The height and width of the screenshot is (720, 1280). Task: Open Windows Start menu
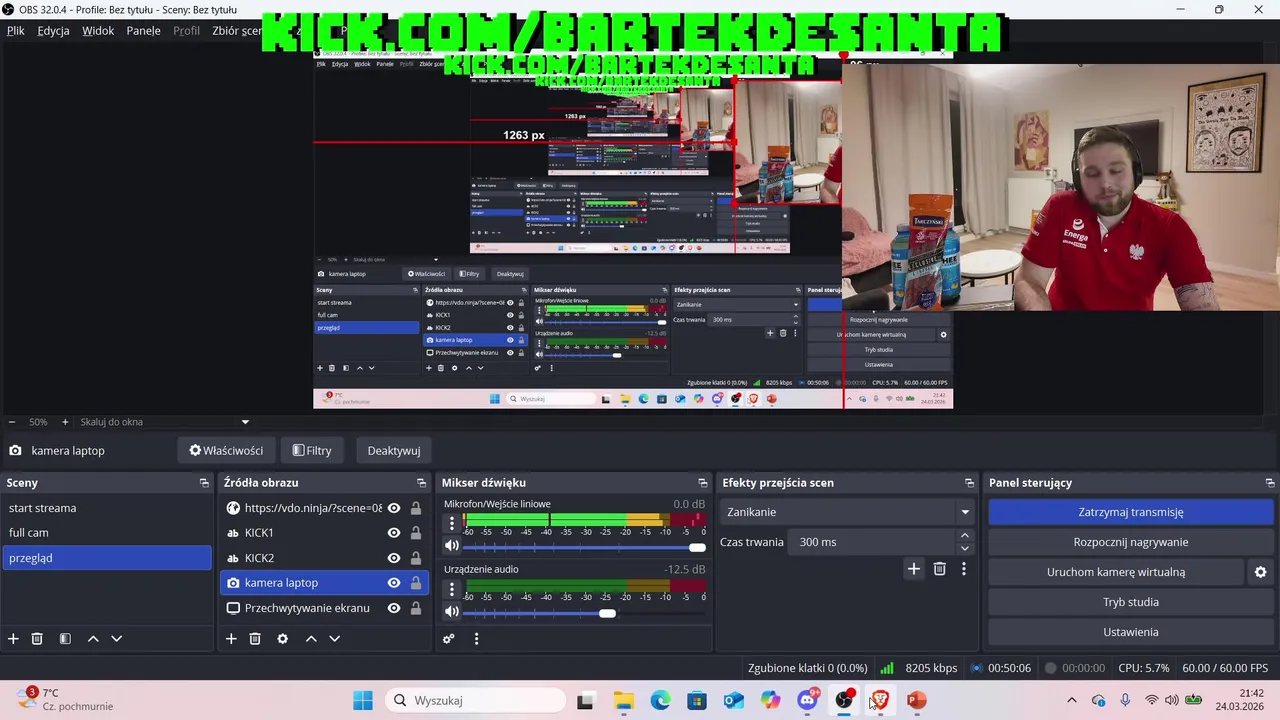(363, 700)
